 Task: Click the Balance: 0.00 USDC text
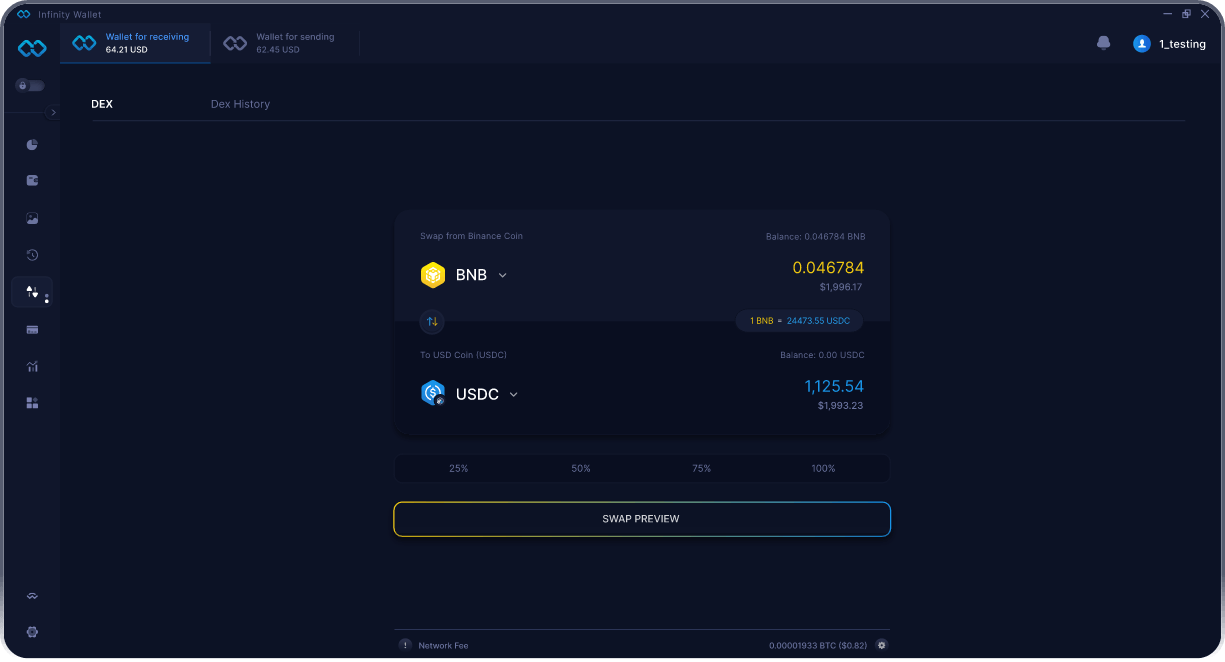[822, 355]
